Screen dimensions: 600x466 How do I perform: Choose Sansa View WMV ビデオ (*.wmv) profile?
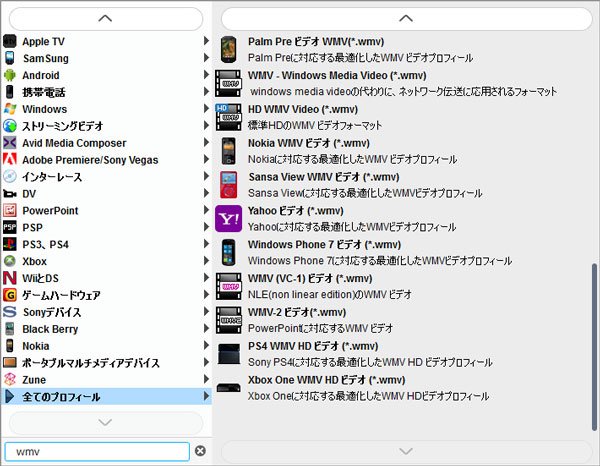pyautogui.click(x=402, y=185)
